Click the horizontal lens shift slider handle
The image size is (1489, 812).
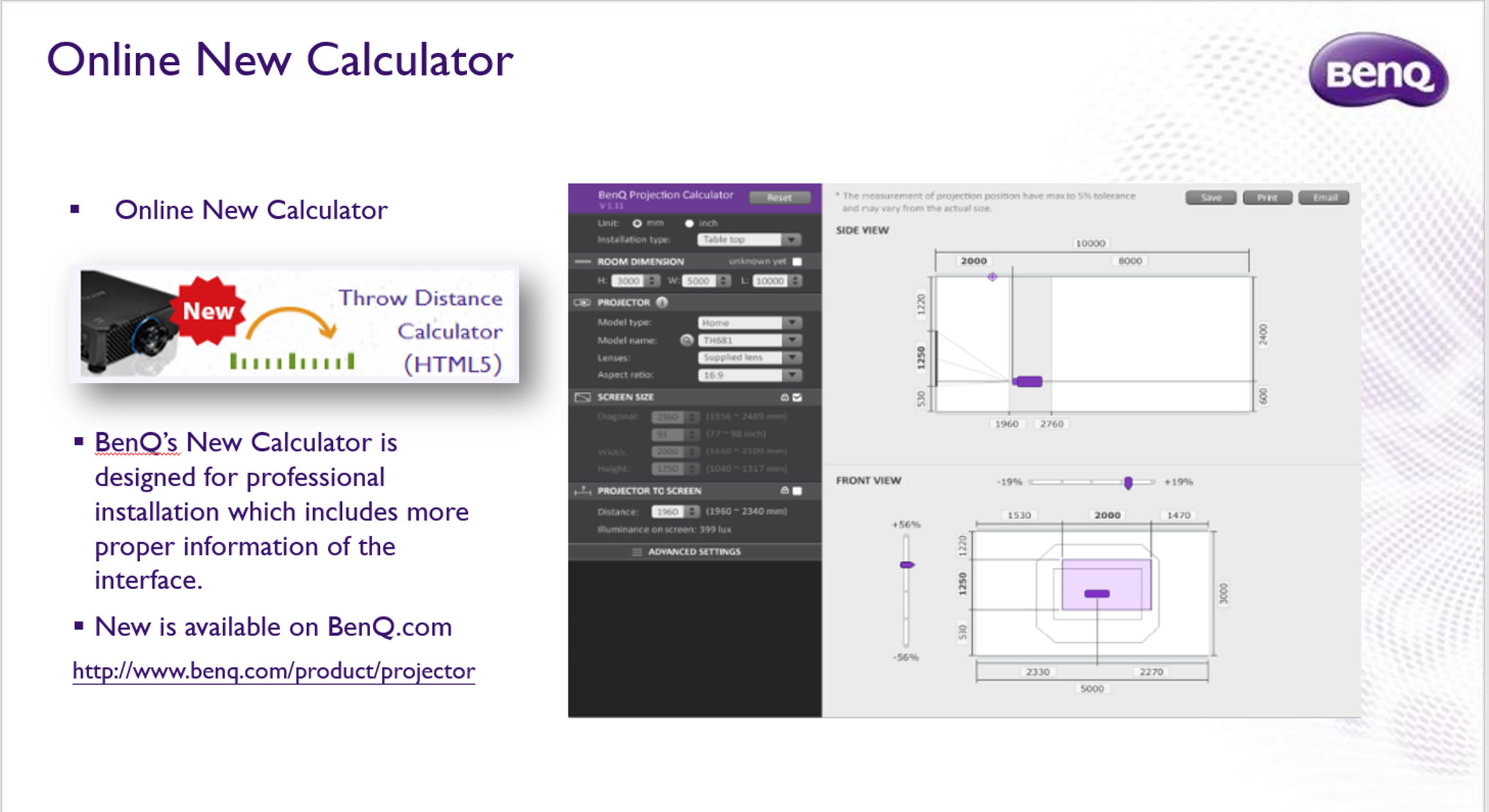1128,482
